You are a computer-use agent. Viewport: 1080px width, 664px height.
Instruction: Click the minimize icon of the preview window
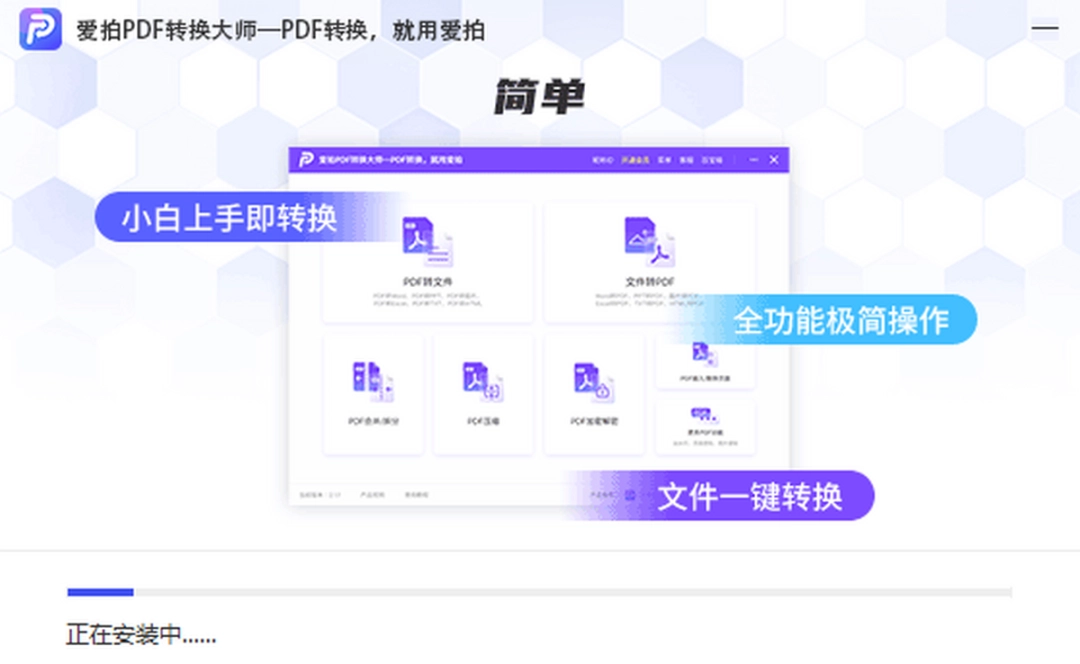[x=753, y=160]
